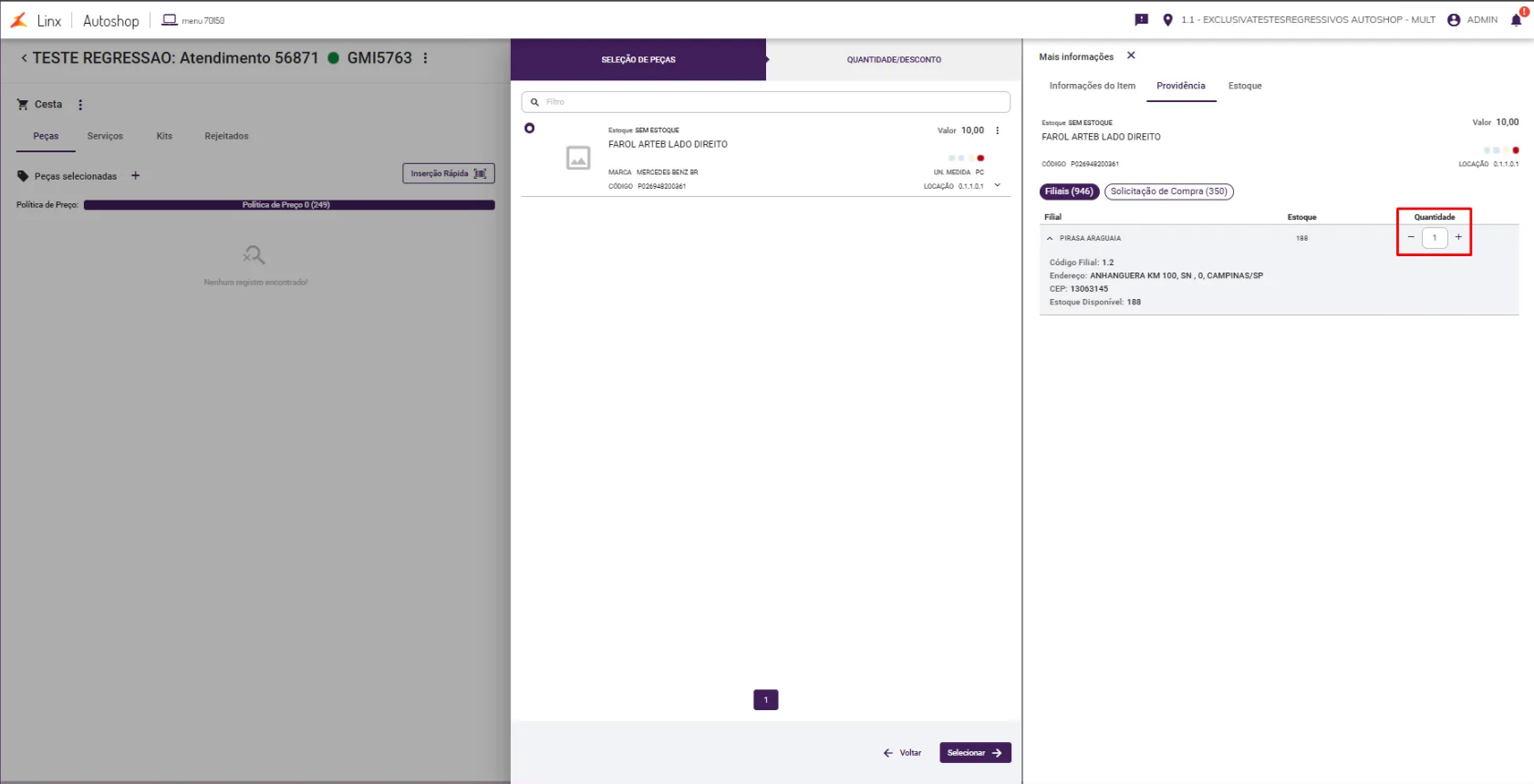
Task: Click the Selecionar button
Action: coord(975,753)
